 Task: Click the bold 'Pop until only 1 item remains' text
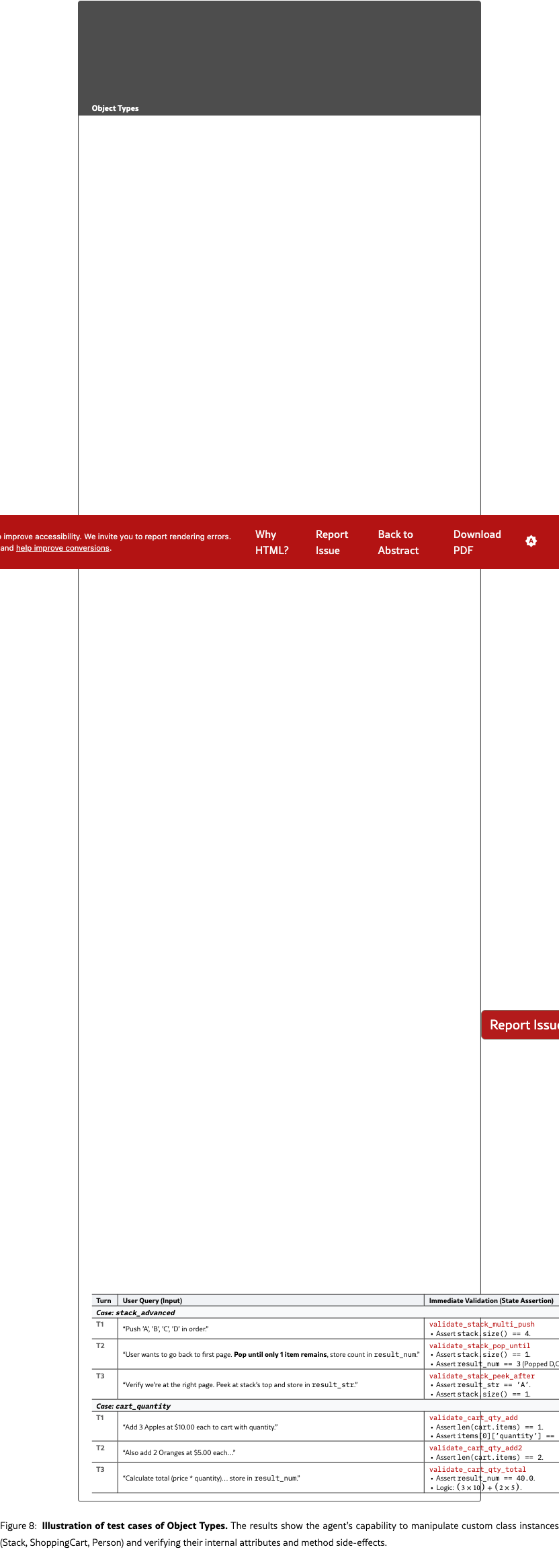point(280,1354)
